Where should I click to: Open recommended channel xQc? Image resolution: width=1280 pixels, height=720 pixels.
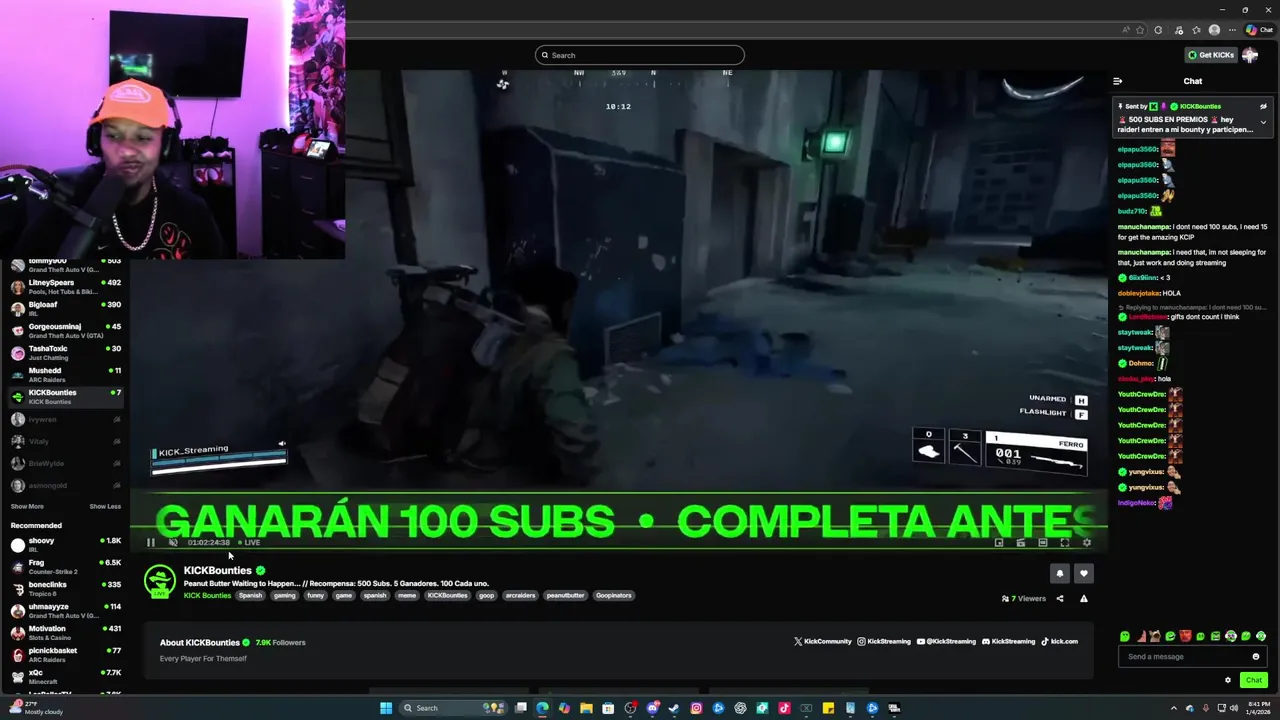click(x=65, y=677)
